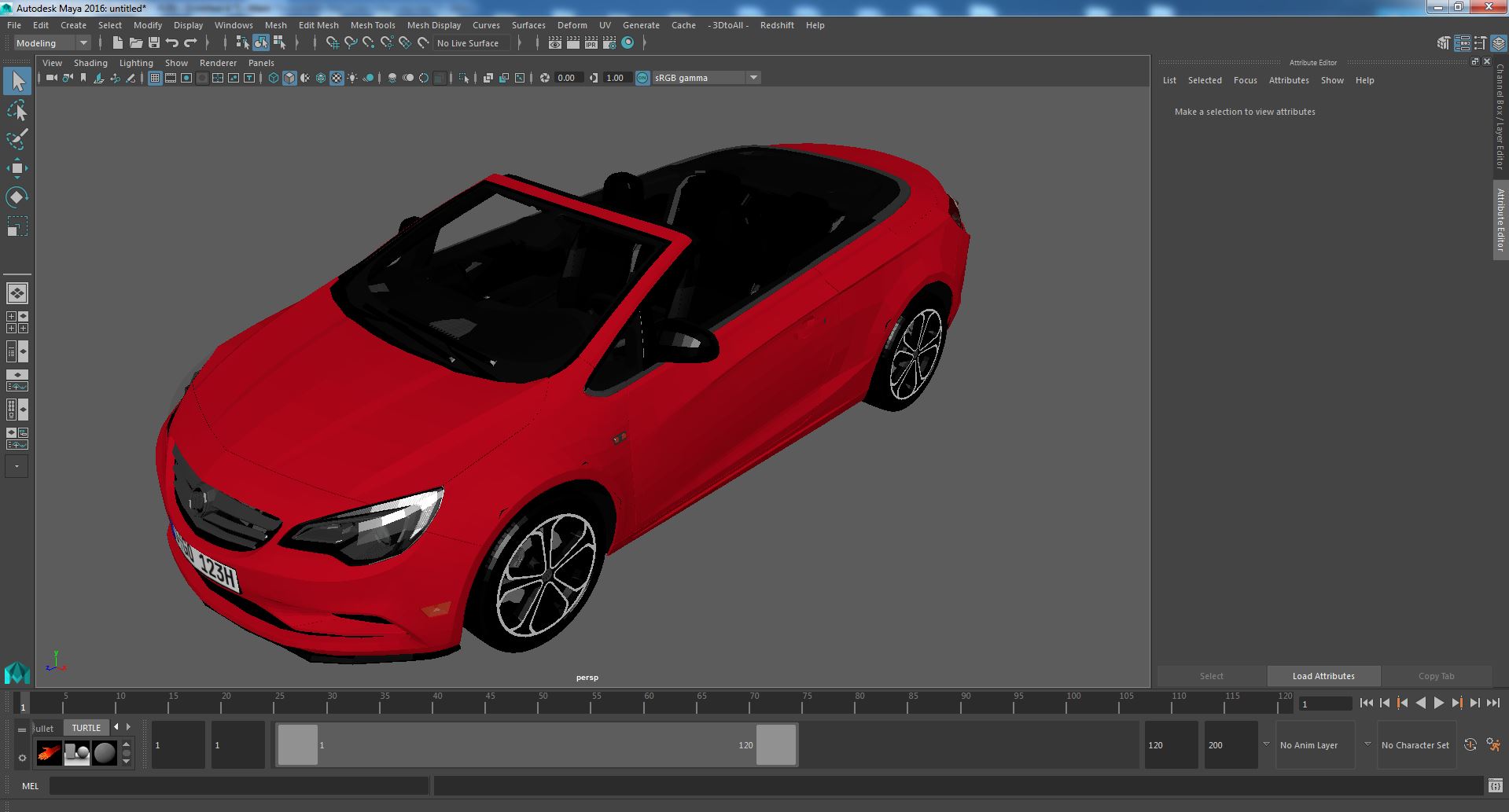
Task: Open the Redshift menu
Action: click(x=777, y=25)
